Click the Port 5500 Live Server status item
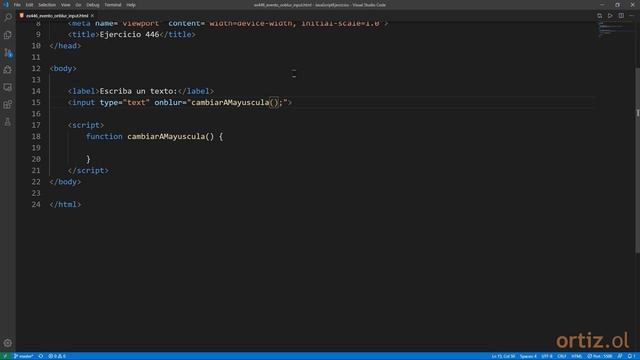Screen dimensions: 640x360 click(x=600, y=356)
